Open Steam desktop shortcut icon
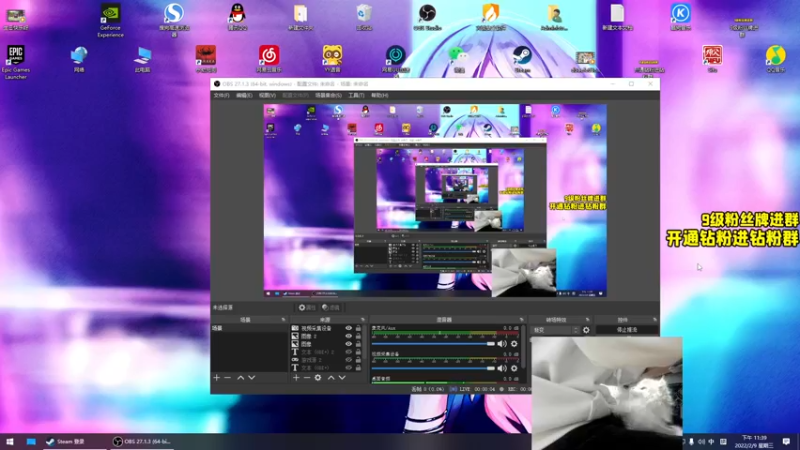The height and width of the screenshot is (450, 800). pyautogui.click(x=522, y=59)
